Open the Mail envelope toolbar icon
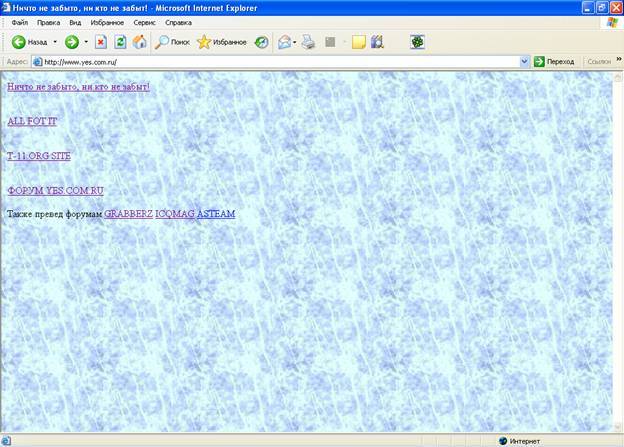 (284, 42)
